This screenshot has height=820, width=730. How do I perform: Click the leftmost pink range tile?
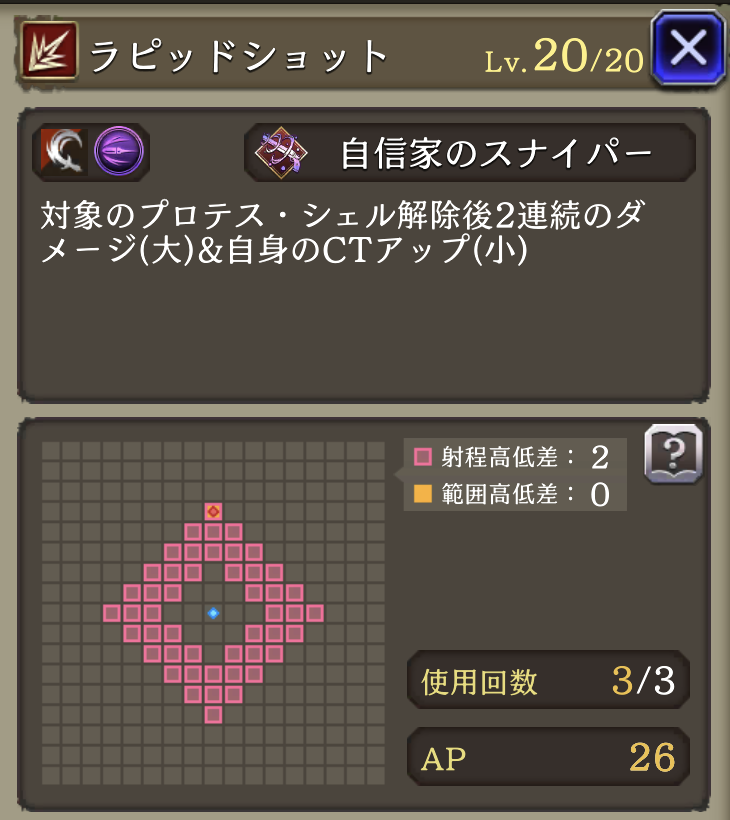point(111,613)
